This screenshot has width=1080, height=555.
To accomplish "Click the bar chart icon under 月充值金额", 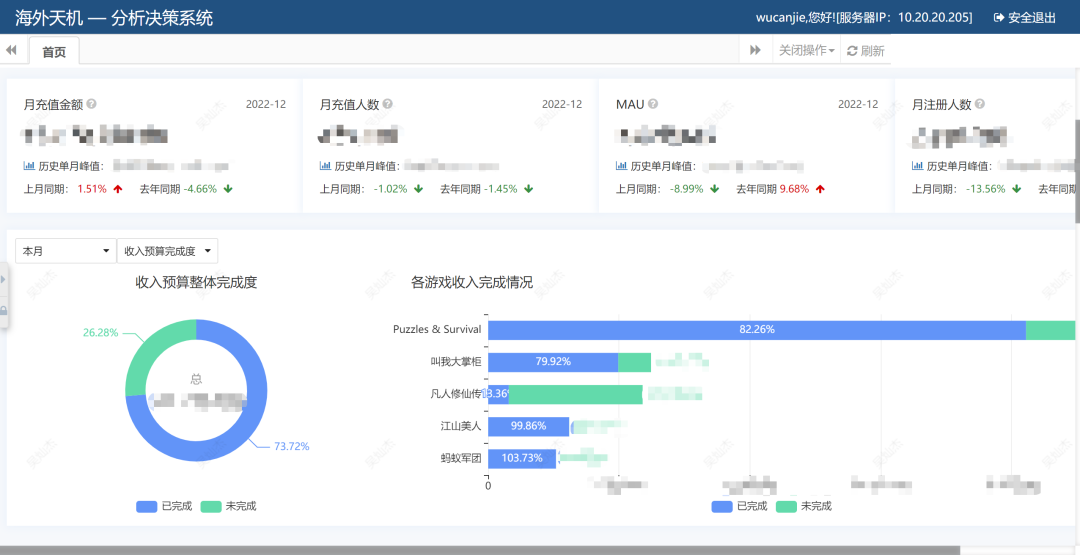I will tap(29, 166).
